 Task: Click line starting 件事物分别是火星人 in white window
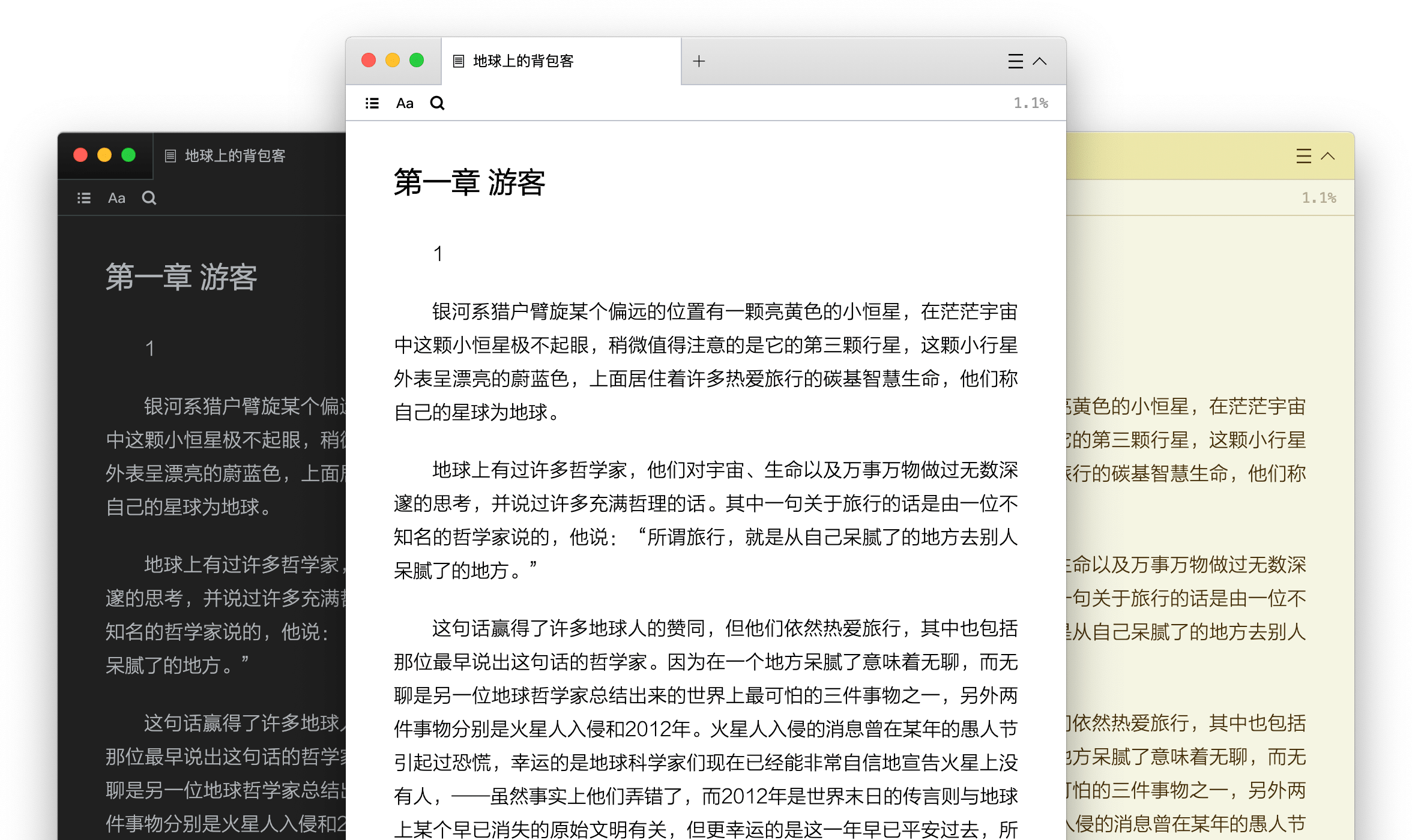[x=706, y=730]
